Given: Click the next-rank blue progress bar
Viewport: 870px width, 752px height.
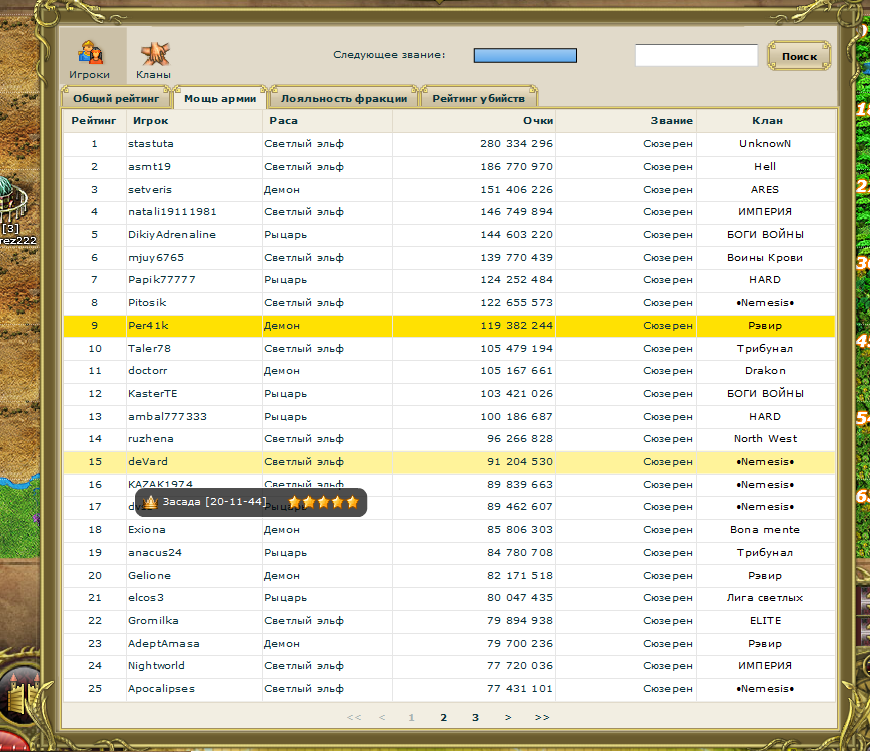Looking at the screenshot, I should tap(525, 56).
